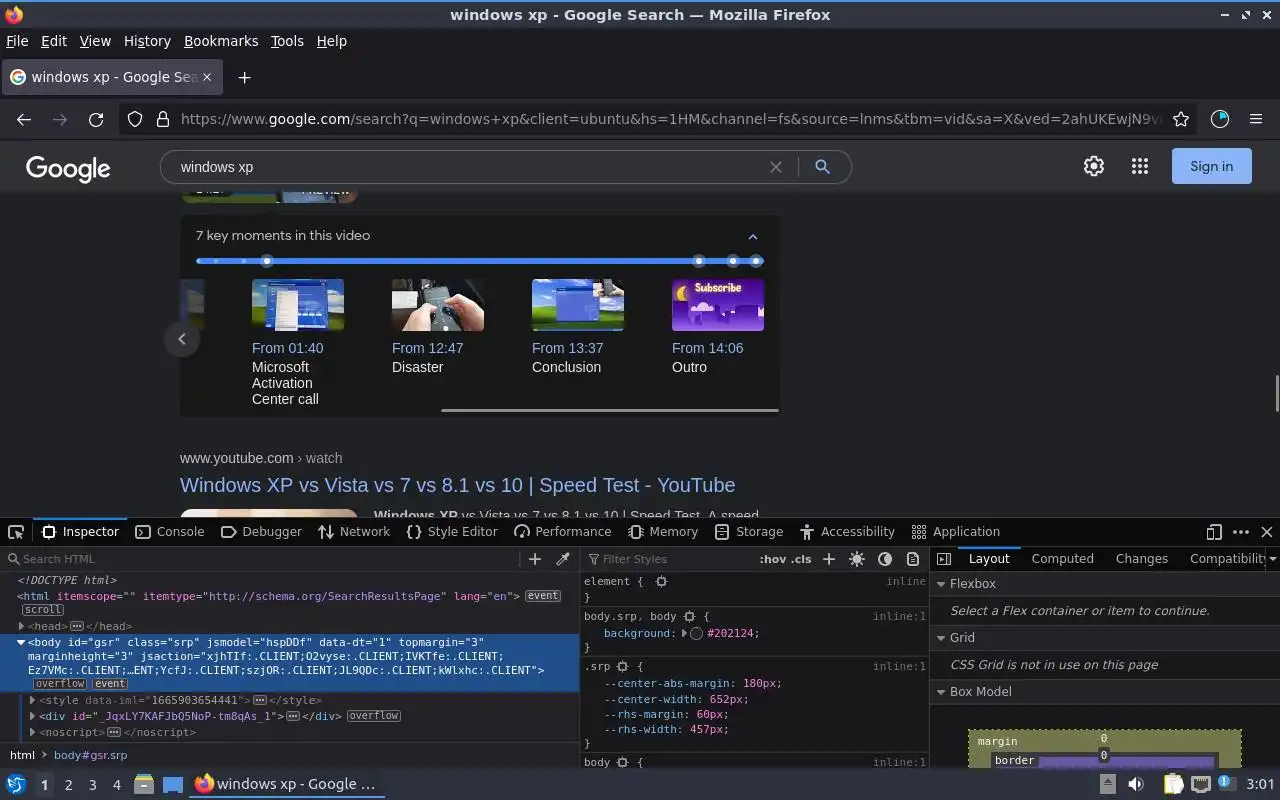The width and height of the screenshot is (1280, 800).
Task: Open the Style Editor panel
Action: point(452,532)
